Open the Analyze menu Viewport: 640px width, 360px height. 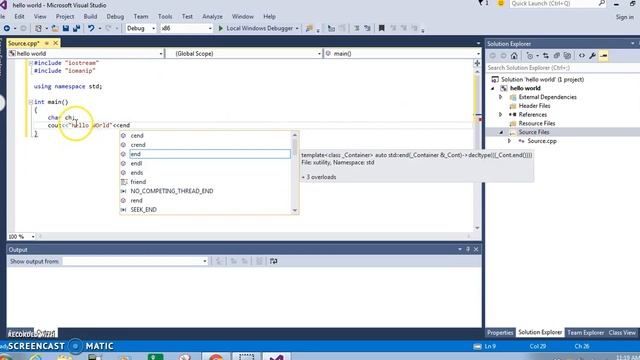point(212,17)
